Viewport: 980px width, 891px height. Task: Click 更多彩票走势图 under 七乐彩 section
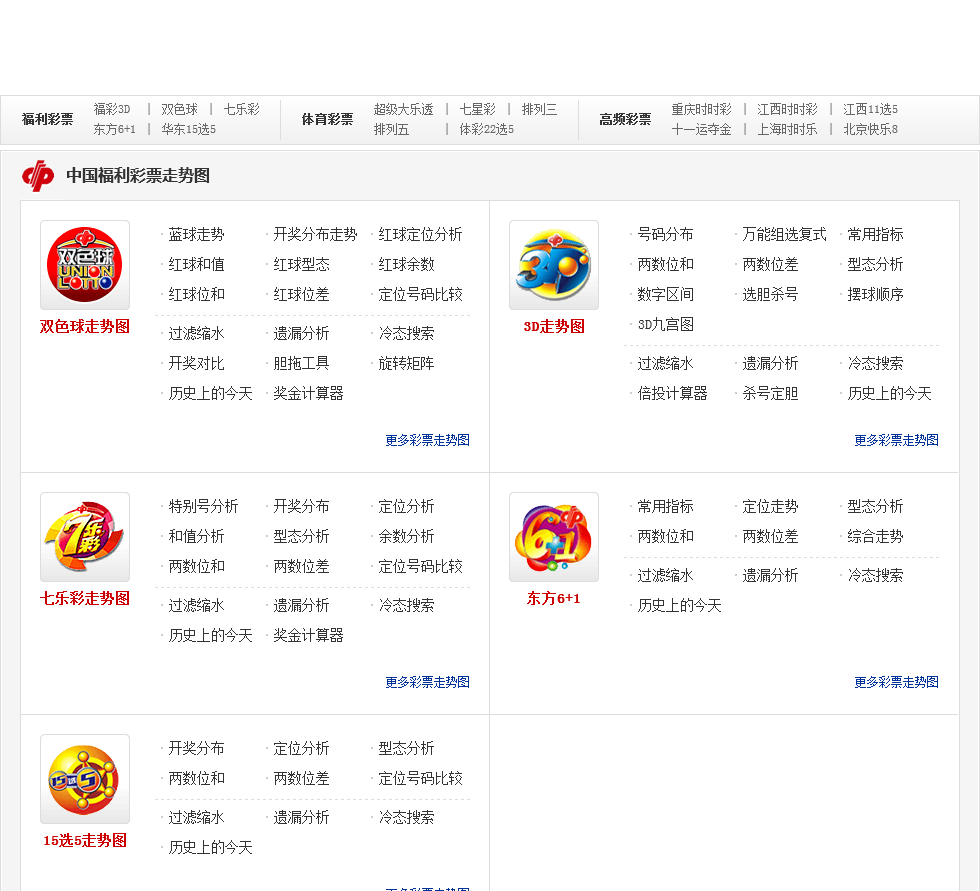(x=428, y=682)
